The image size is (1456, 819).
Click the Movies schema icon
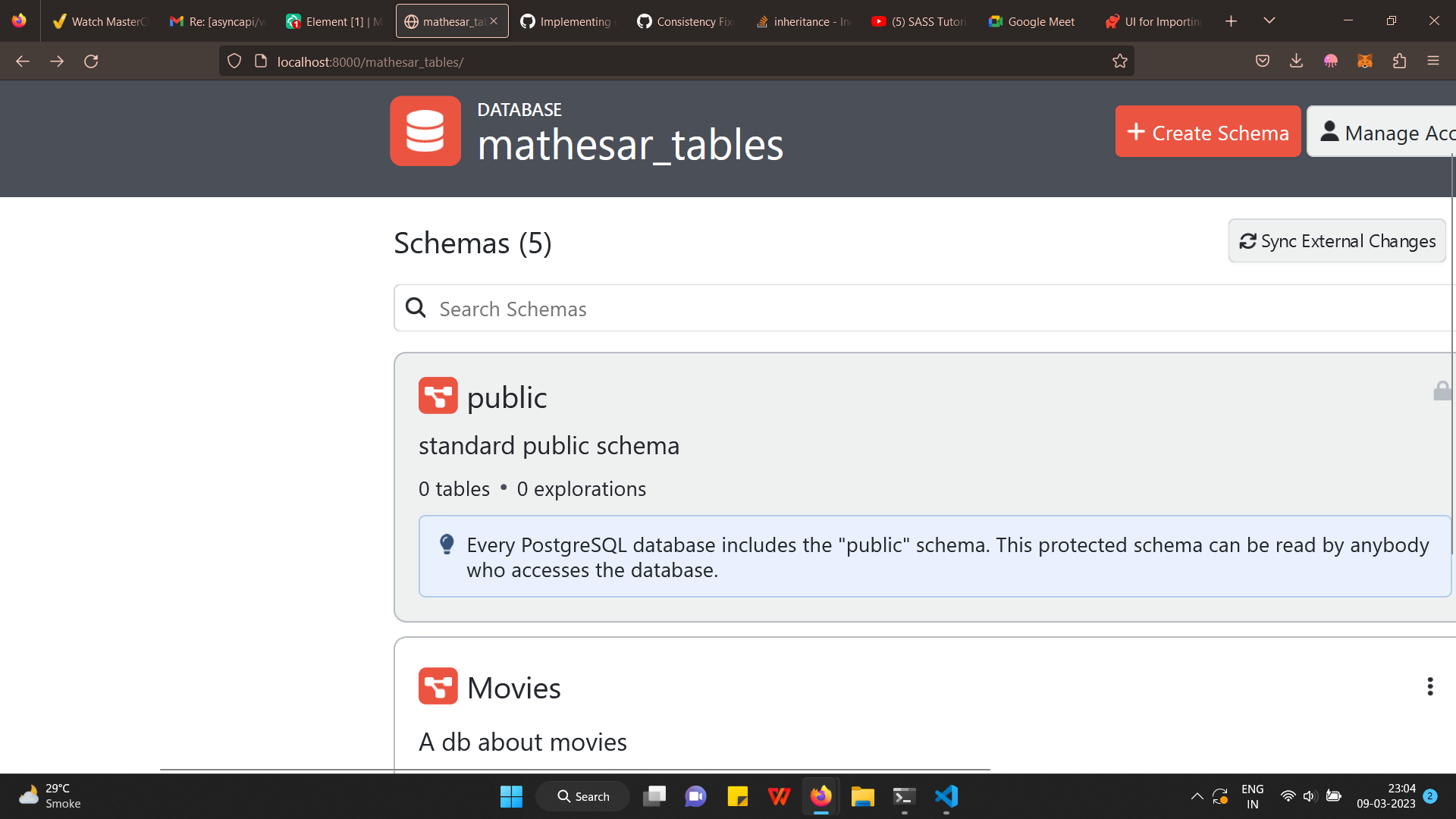coord(438,686)
